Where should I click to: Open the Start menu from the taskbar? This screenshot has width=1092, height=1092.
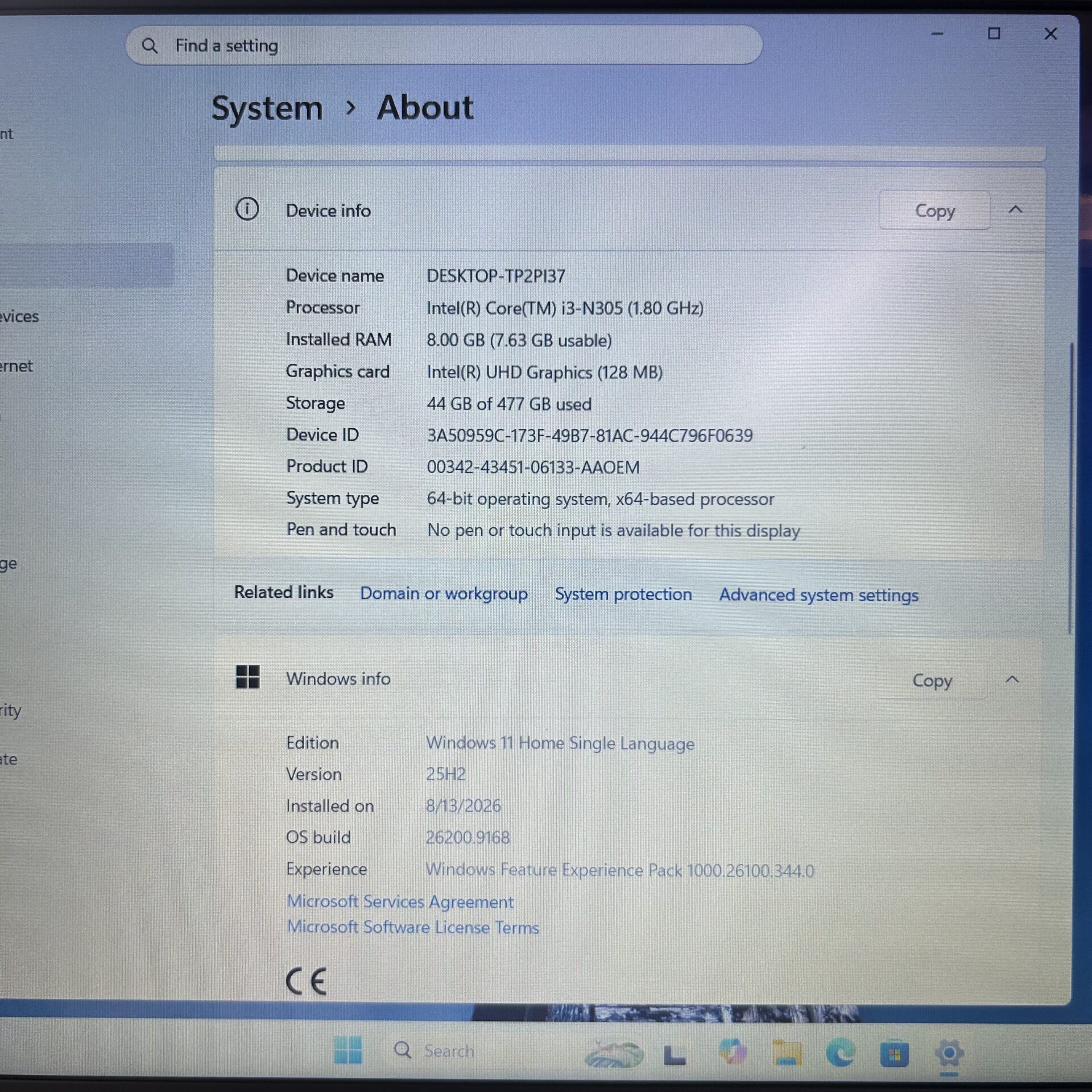[348, 1049]
